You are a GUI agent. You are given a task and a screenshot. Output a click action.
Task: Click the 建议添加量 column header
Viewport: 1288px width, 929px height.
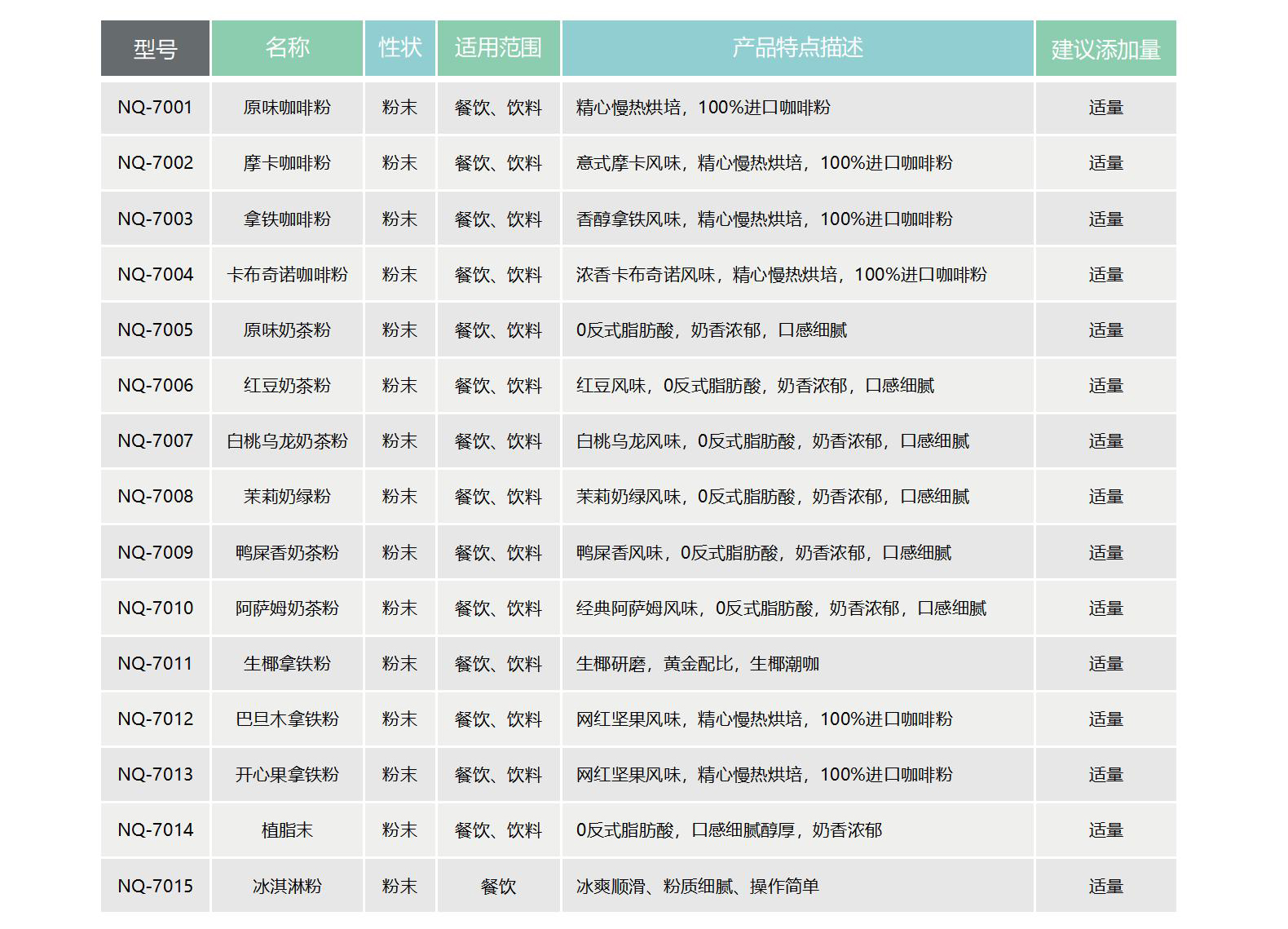coord(1105,49)
